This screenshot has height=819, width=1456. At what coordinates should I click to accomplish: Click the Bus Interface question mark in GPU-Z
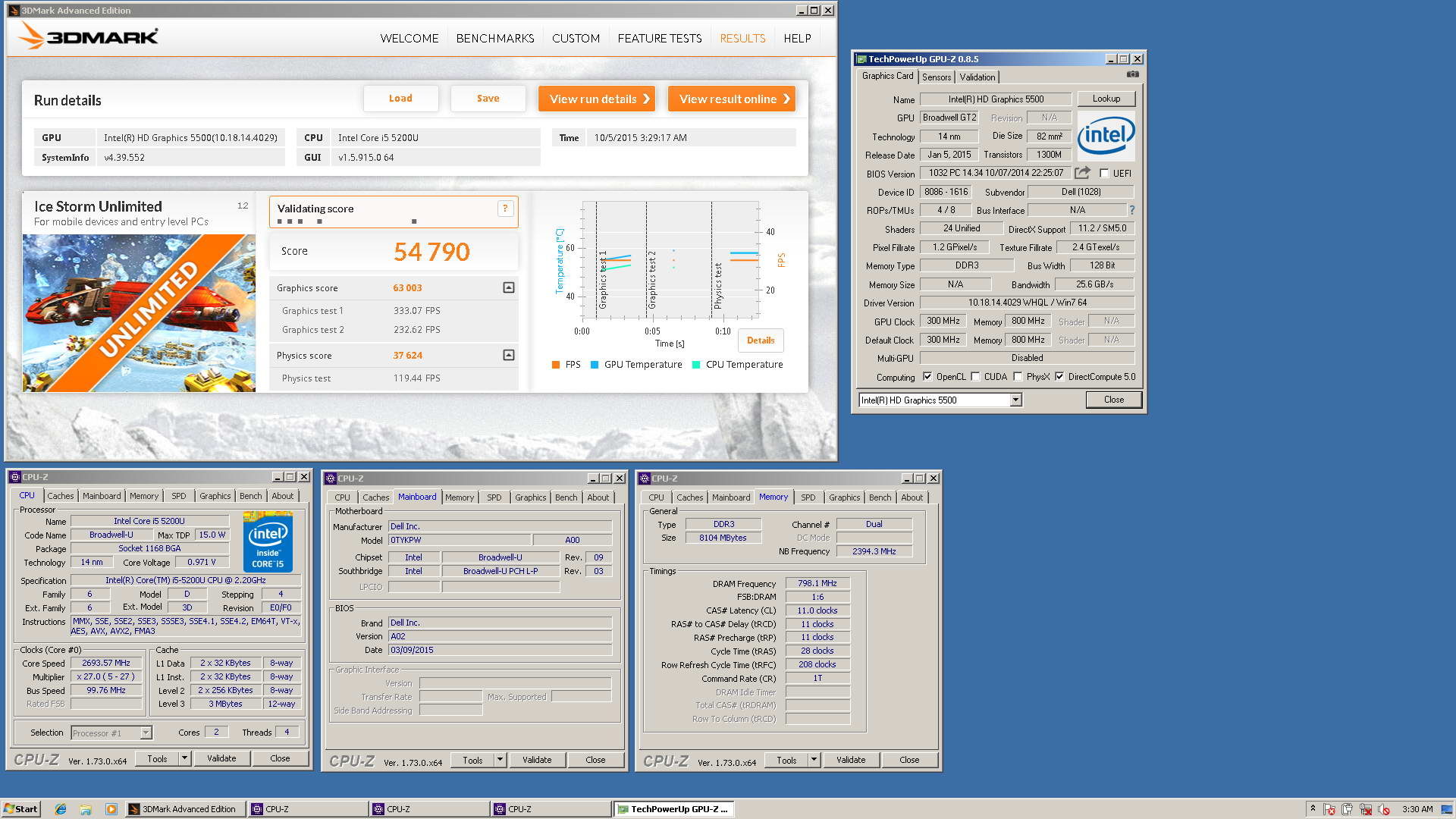[1131, 210]
